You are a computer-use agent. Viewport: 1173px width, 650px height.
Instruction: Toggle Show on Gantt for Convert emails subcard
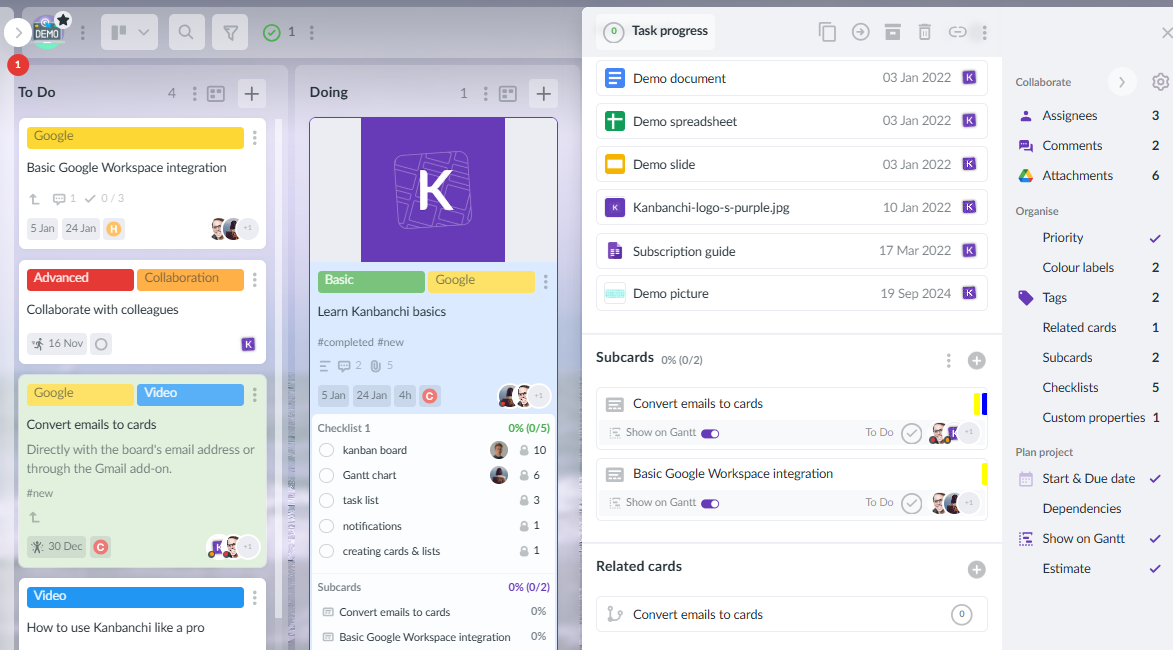(x=710, y=433)
